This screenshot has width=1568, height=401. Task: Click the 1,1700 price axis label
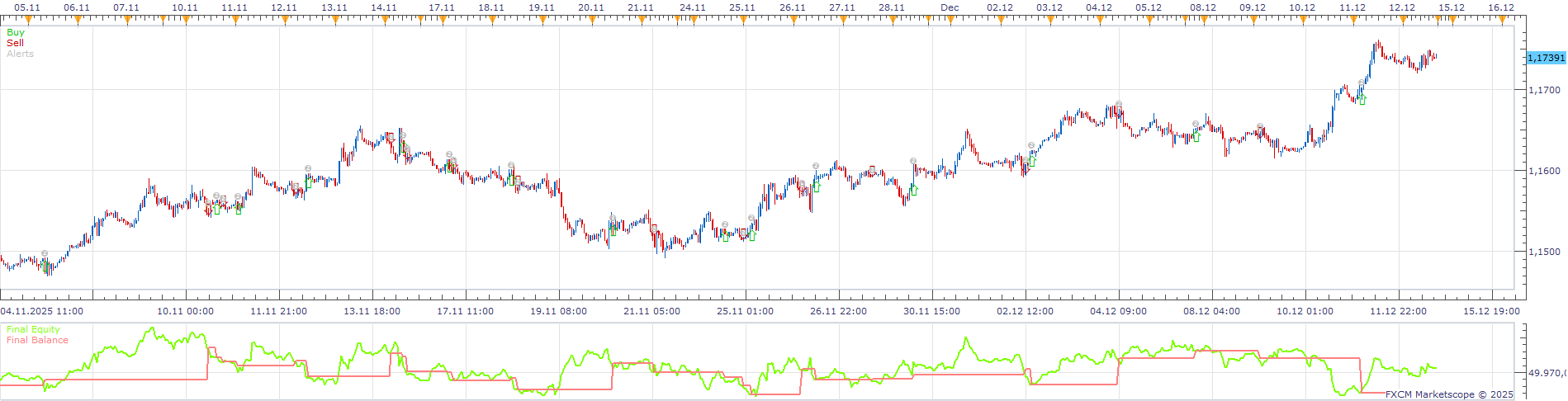(1545, 90)
